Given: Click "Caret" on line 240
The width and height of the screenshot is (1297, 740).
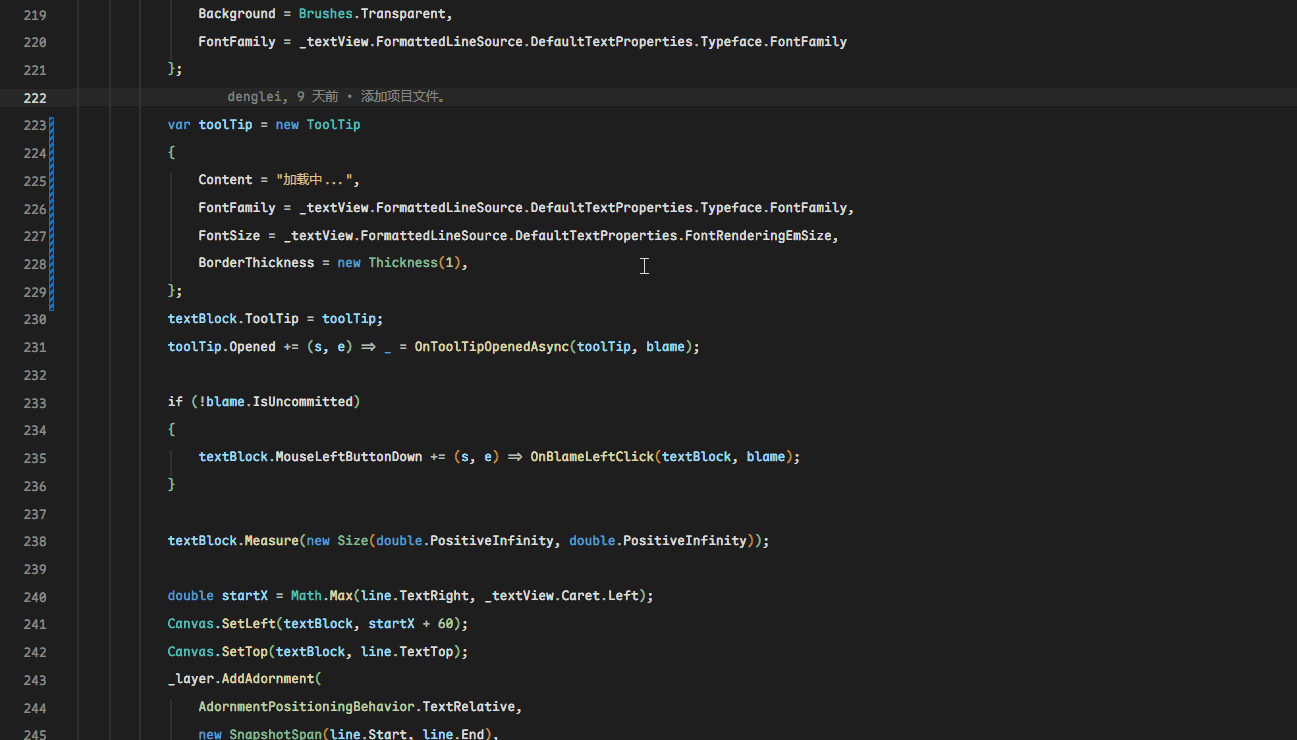Looking at the screenshot, I should [580, 596].
